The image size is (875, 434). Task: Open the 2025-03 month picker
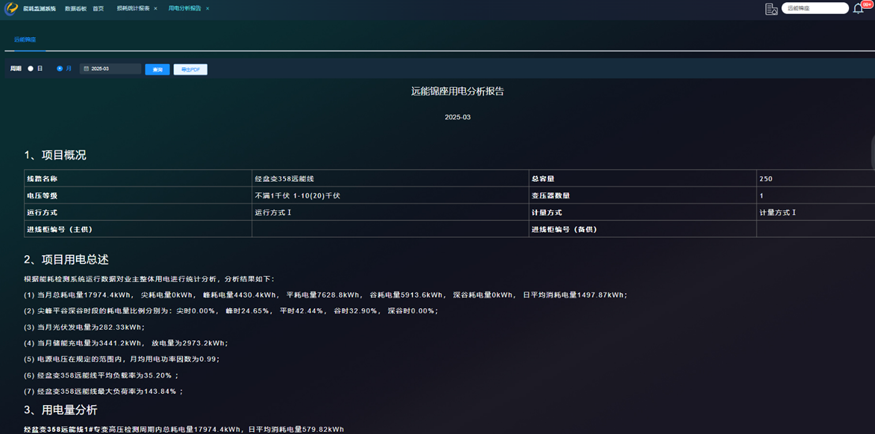coord(112,69)
